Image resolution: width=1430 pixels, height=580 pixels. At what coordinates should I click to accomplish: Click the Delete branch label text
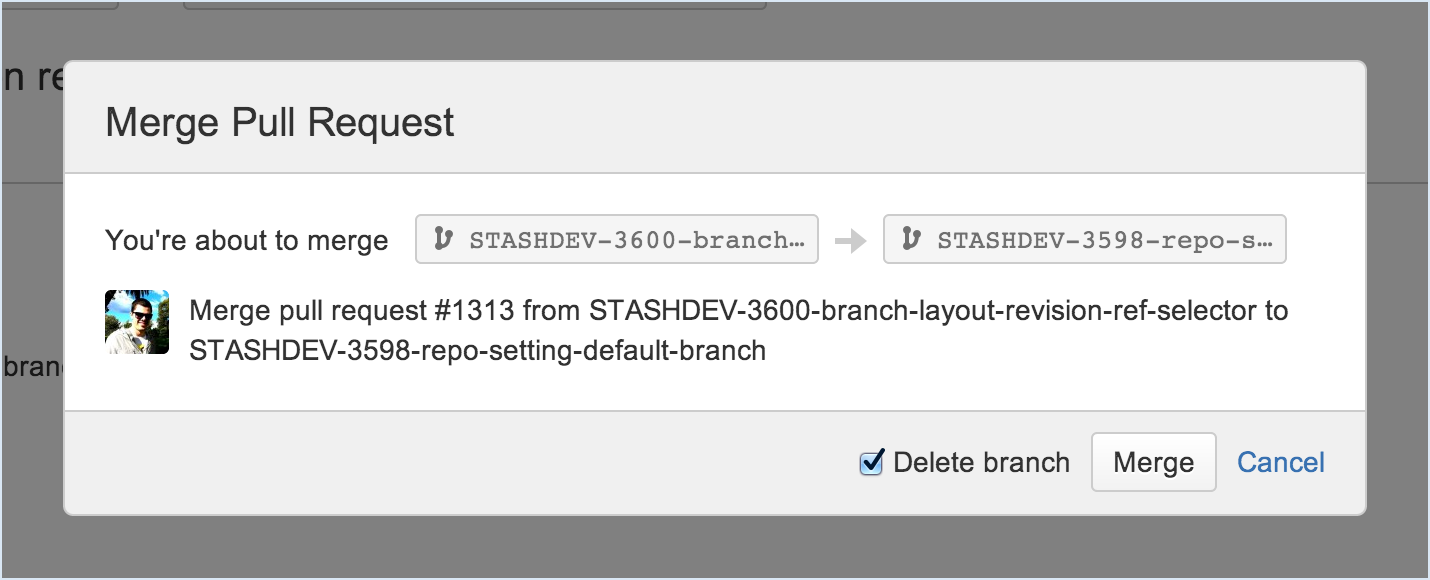click(x=982, y=462)
